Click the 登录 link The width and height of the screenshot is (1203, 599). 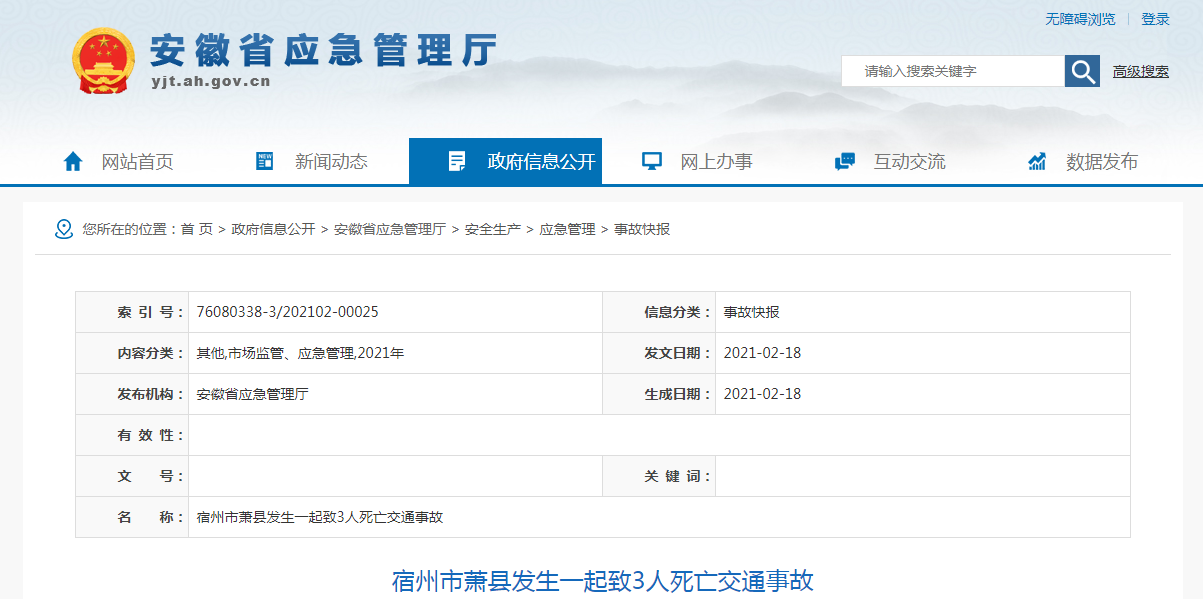[x=1155, y=19]
